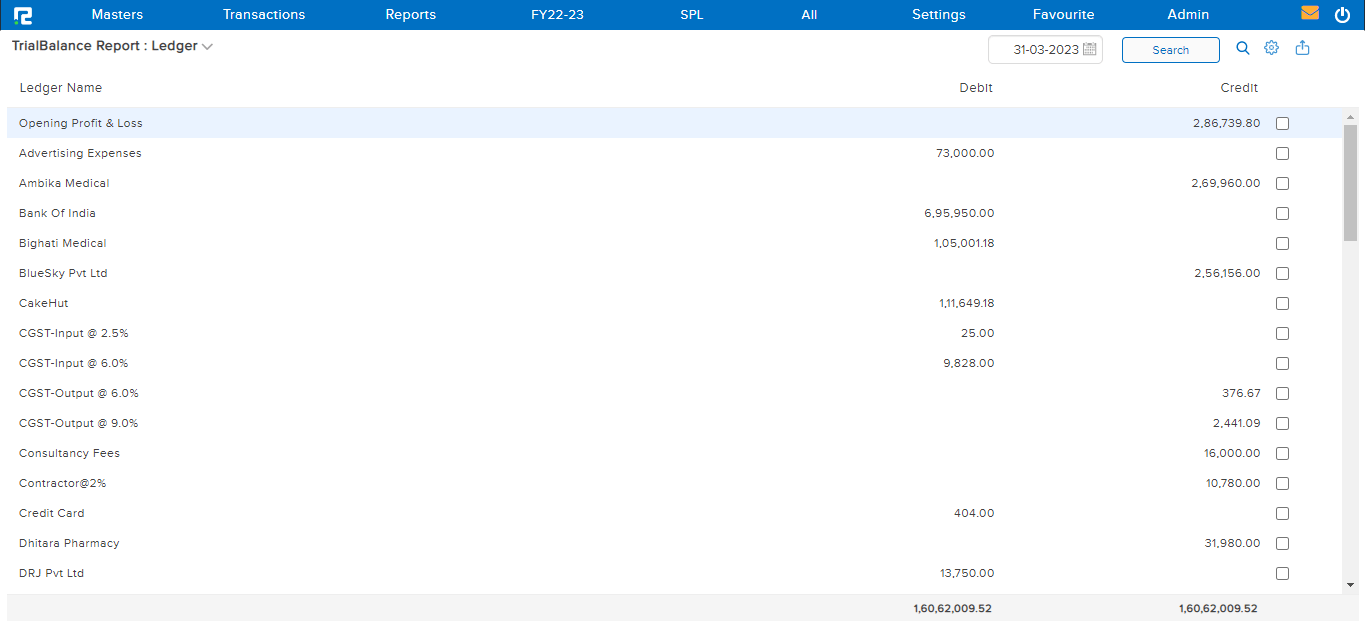Click the scrollbar down arrow
Viewport: 1366px width, 625px height.
[x=1350, y=585]
